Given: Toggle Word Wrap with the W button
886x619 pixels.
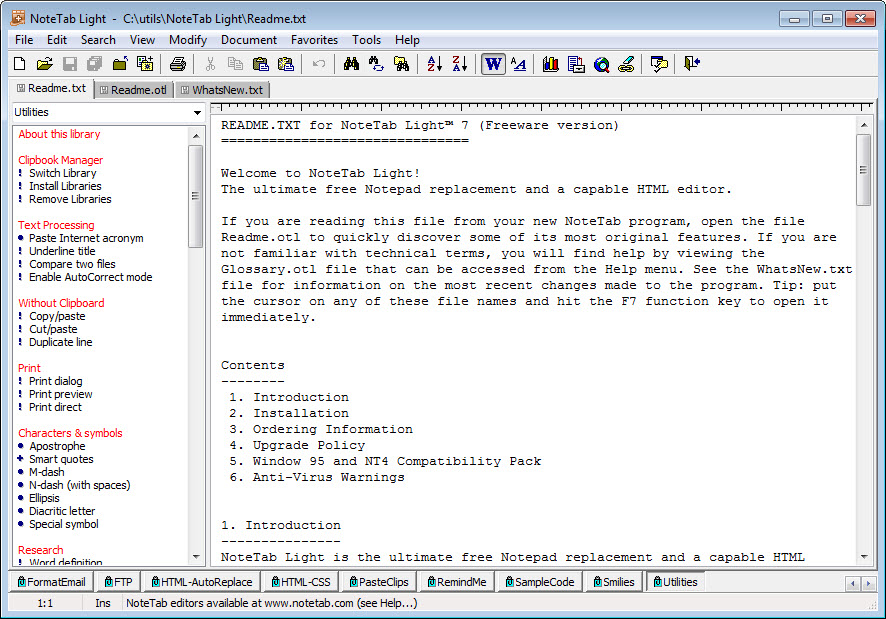Looking at the screenshot, I should 493,64.
